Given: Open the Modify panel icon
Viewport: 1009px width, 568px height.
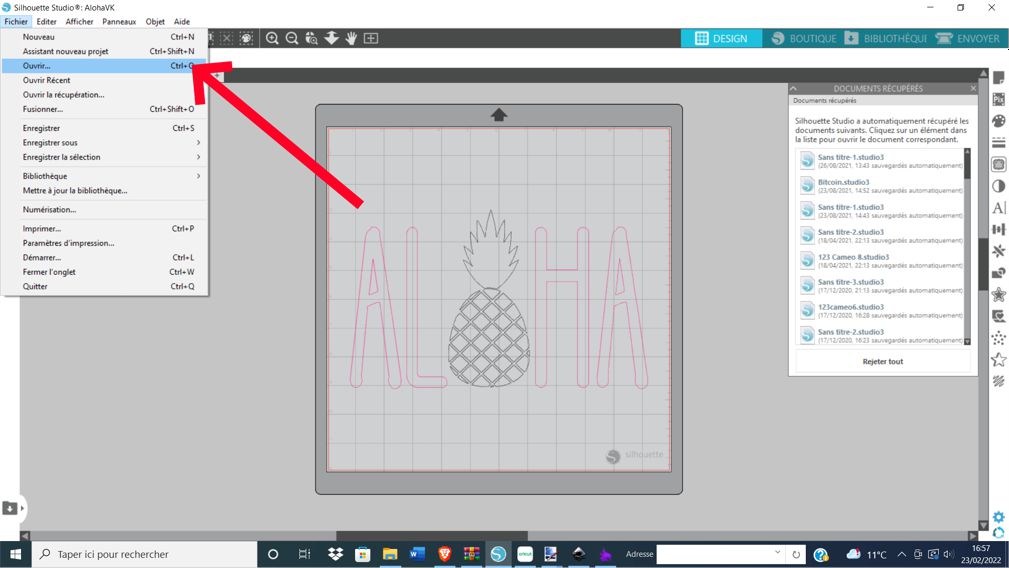Looking at the screenshot, I should [999, 273].
